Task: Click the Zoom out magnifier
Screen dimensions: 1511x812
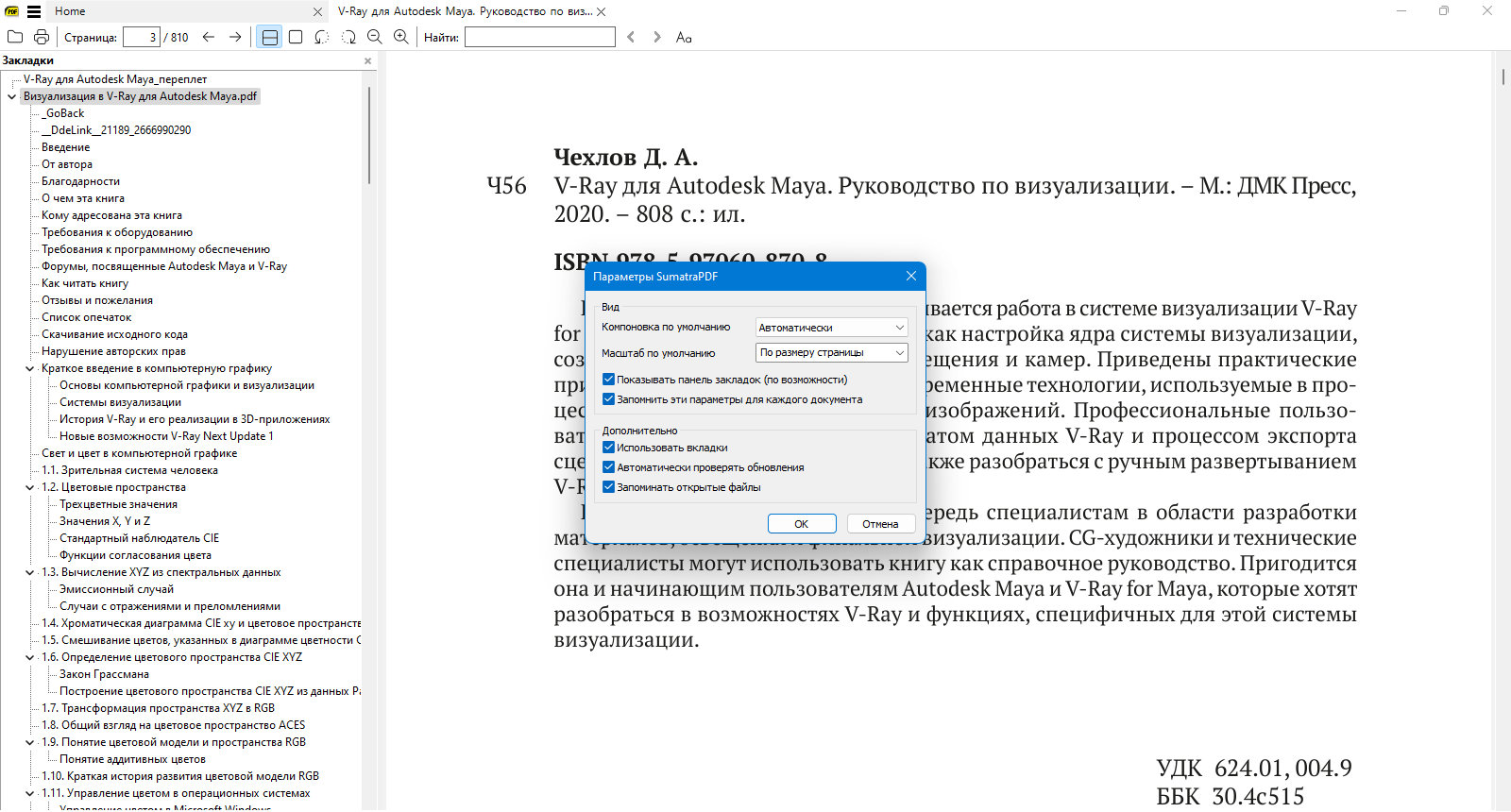Action: tap(375, 37)
